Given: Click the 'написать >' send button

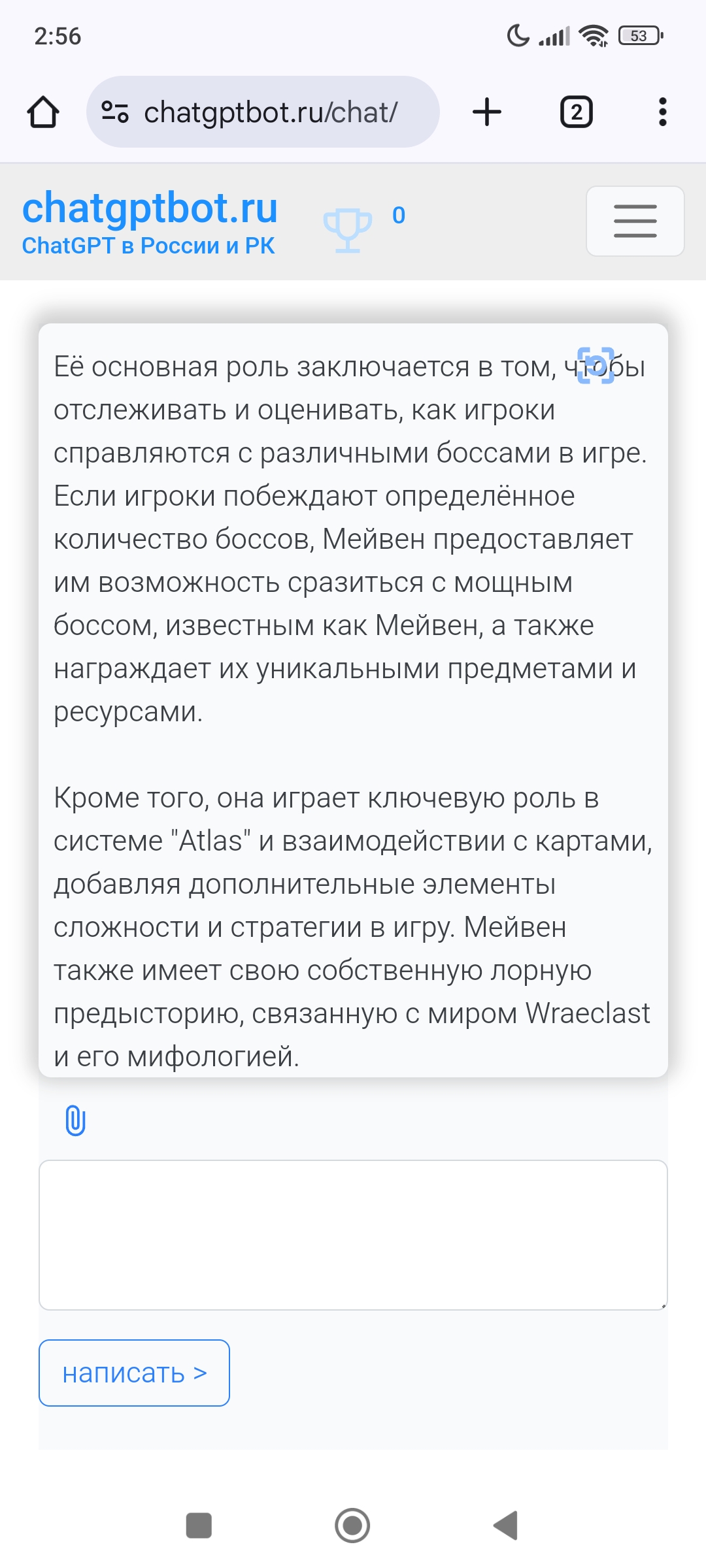Looking at the screenshot, I should click(134, 1373).
